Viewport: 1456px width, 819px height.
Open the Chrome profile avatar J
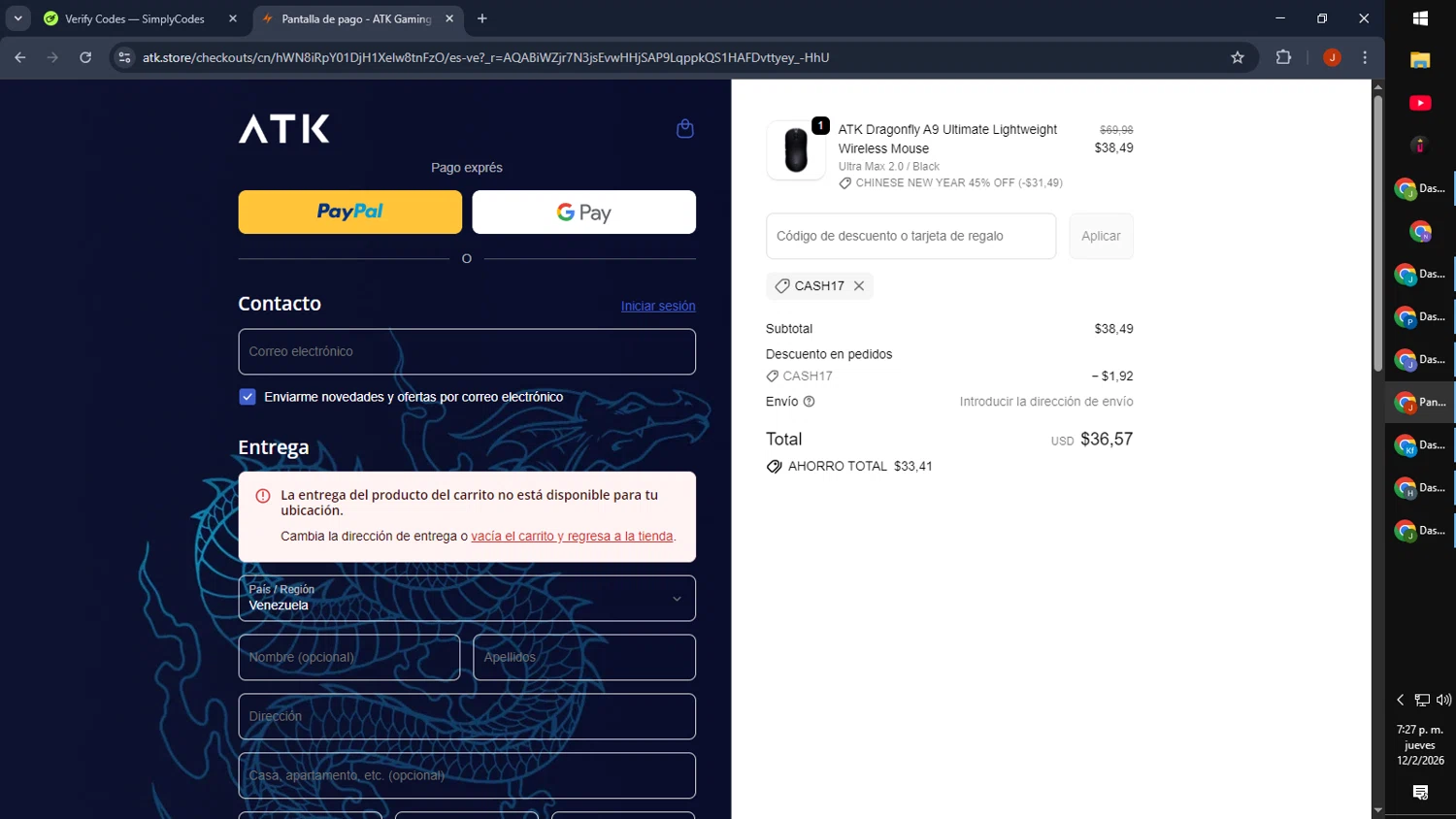1332,57
